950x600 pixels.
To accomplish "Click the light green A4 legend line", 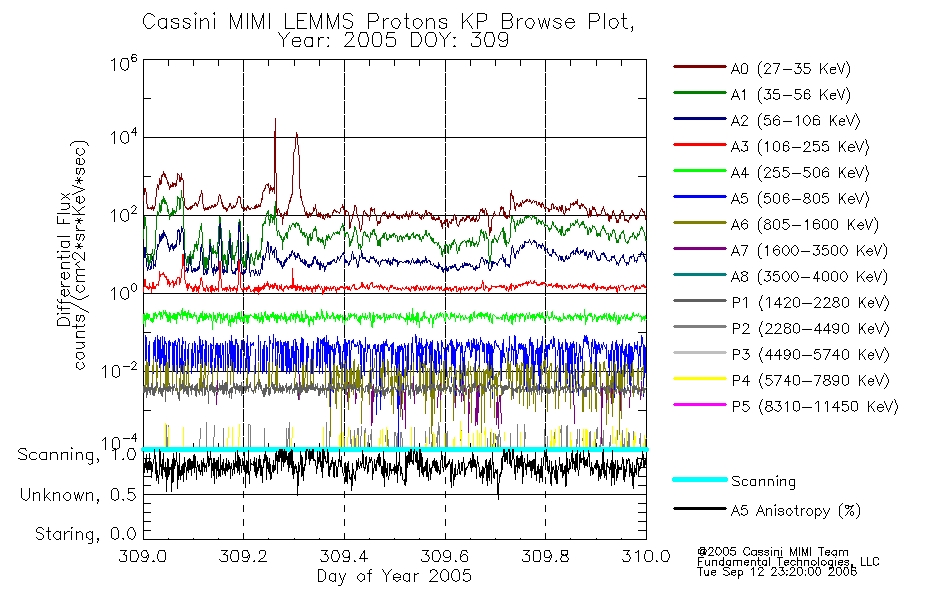I will pos(700,171).
